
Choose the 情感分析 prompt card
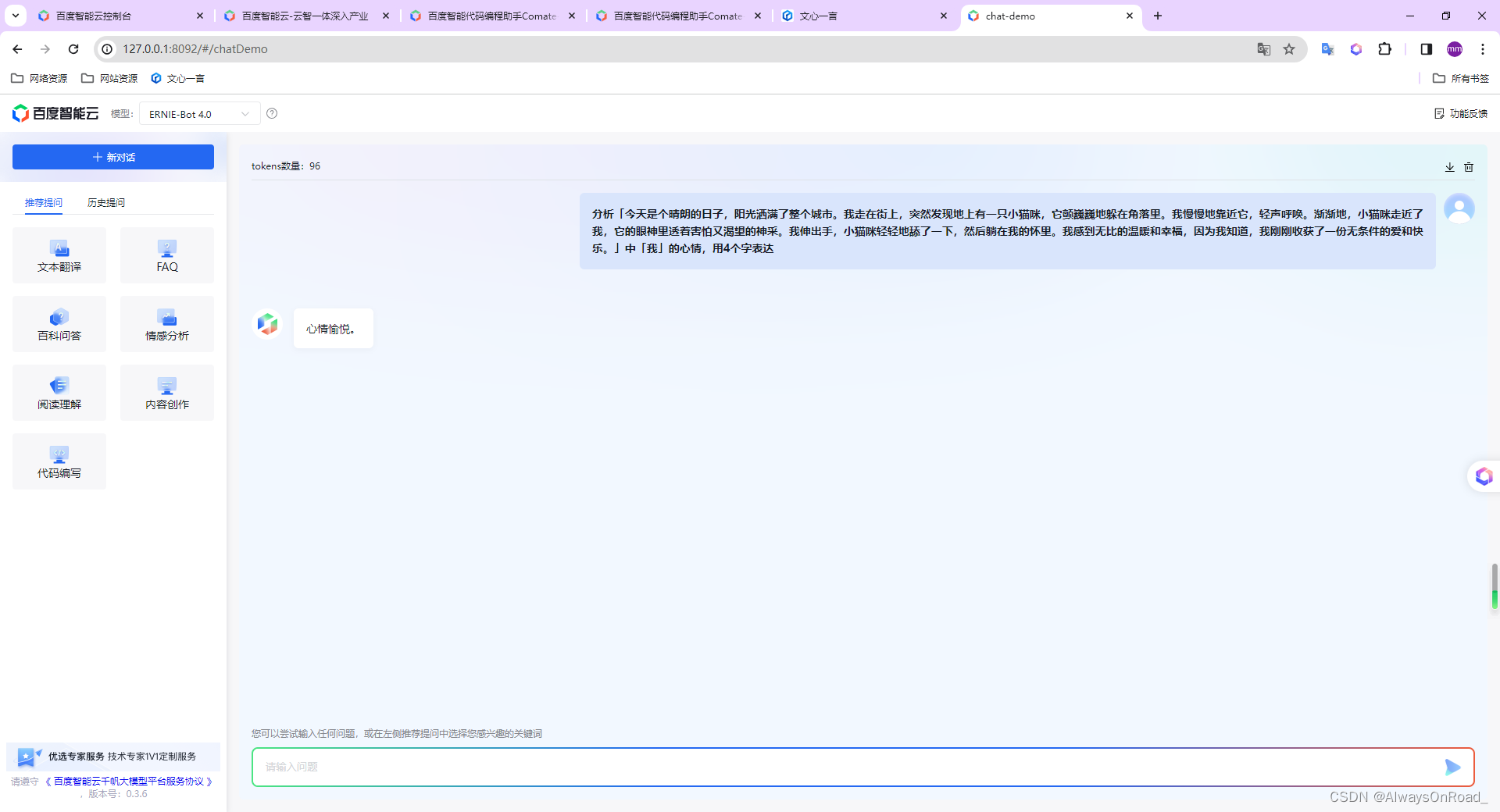167,324
